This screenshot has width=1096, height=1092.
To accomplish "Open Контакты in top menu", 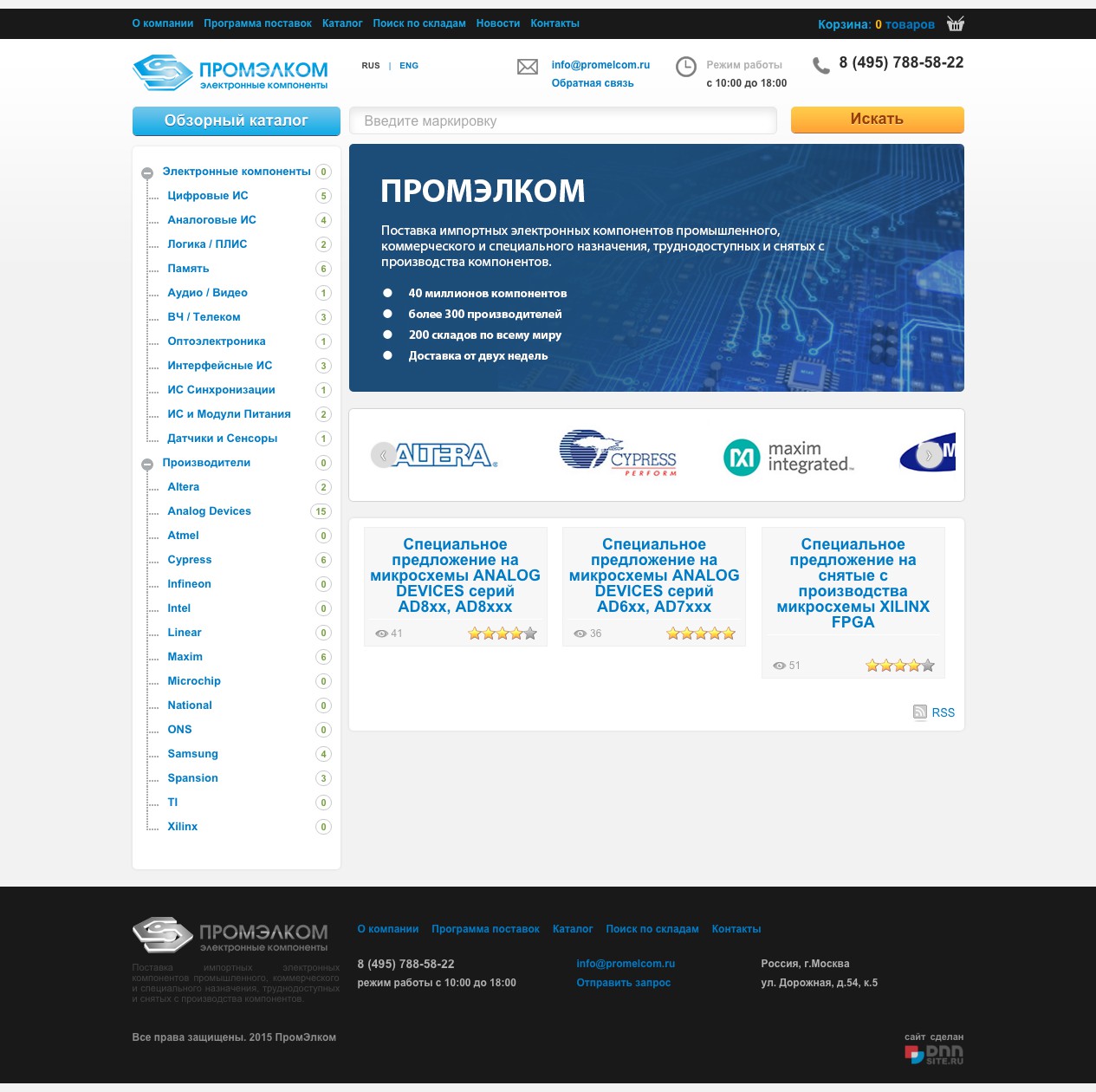I will [554, 23].
